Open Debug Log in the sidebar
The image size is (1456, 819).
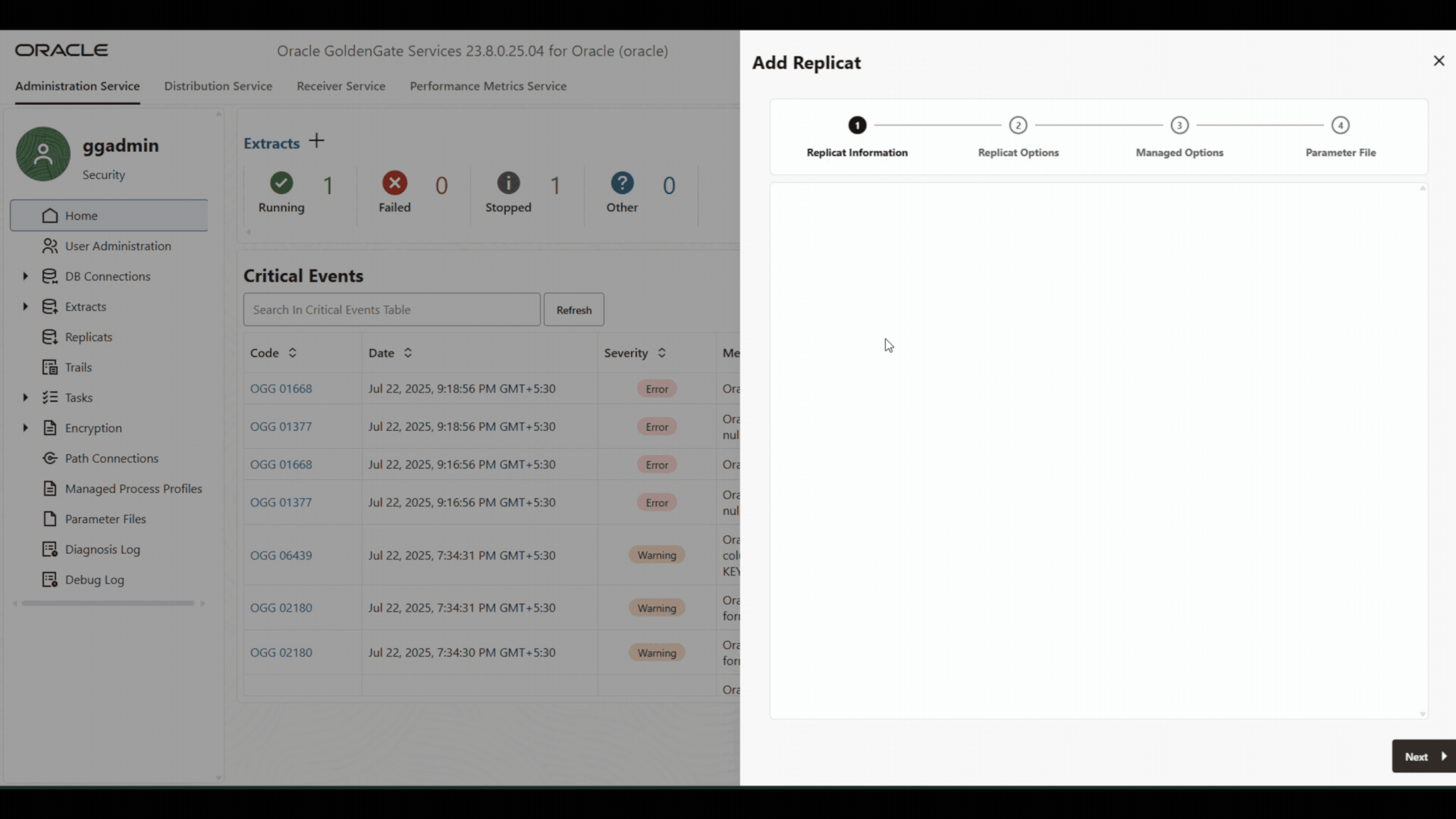(x=94, y=580)
